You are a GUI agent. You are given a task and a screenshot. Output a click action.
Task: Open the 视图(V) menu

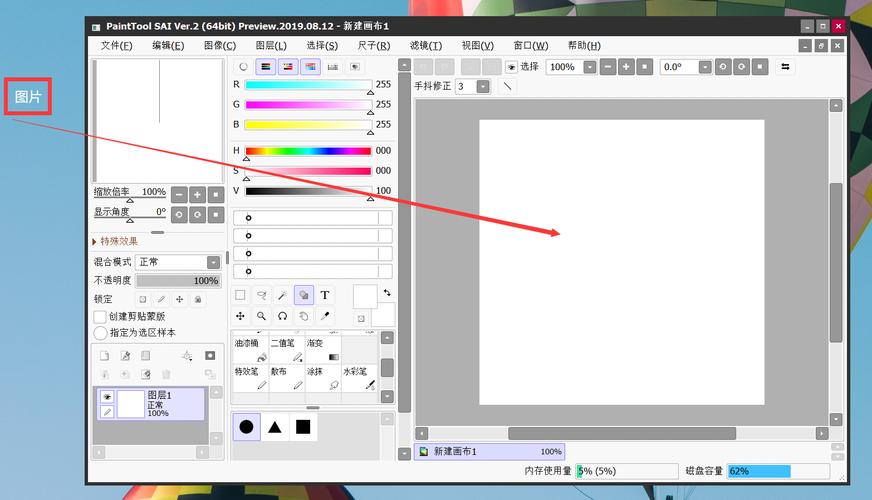click(x=477, y=46)
